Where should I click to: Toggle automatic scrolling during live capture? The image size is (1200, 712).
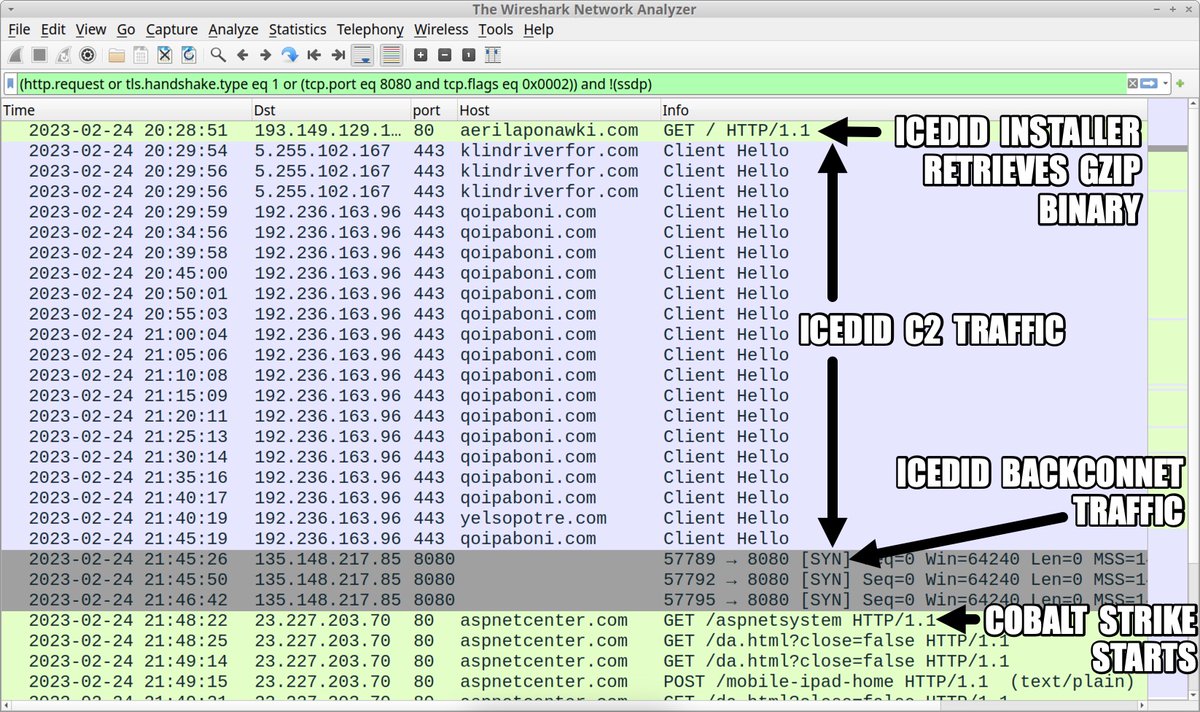click(362, 56)
